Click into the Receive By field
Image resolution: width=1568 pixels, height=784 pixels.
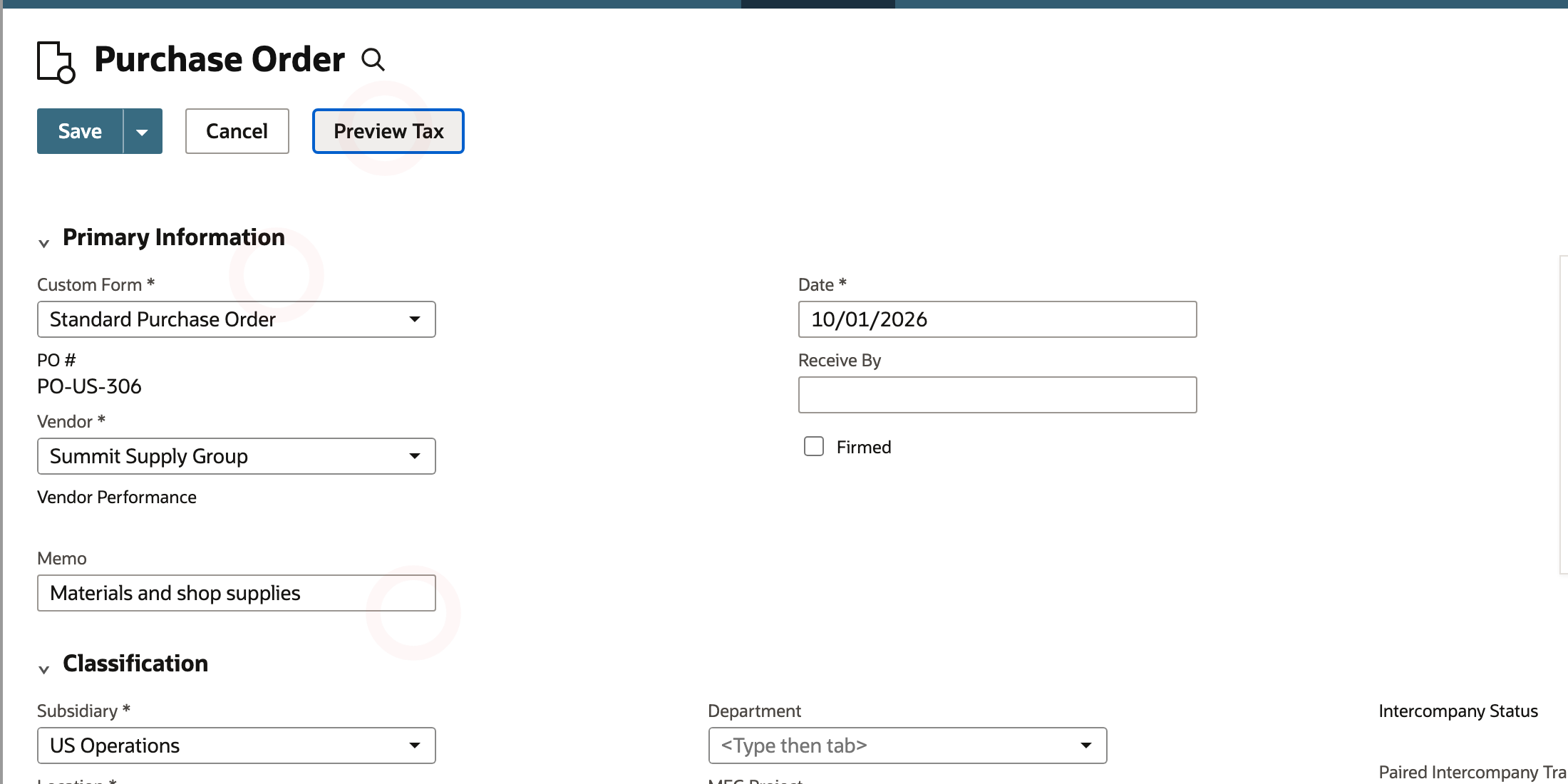point(998,395)
